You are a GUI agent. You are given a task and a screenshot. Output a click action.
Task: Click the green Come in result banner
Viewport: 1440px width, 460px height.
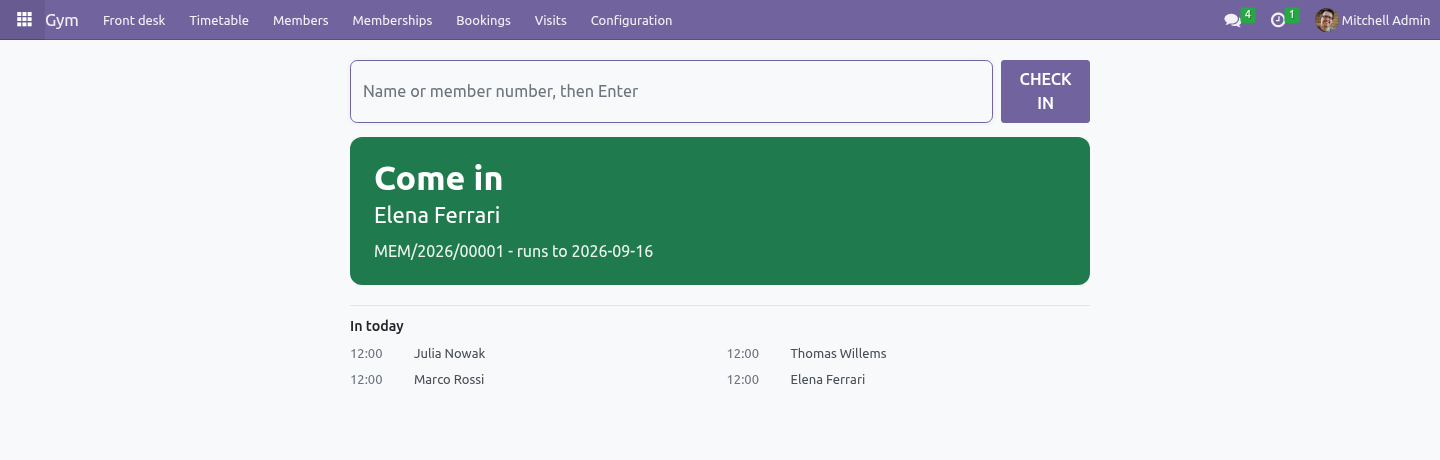(720, 211)
